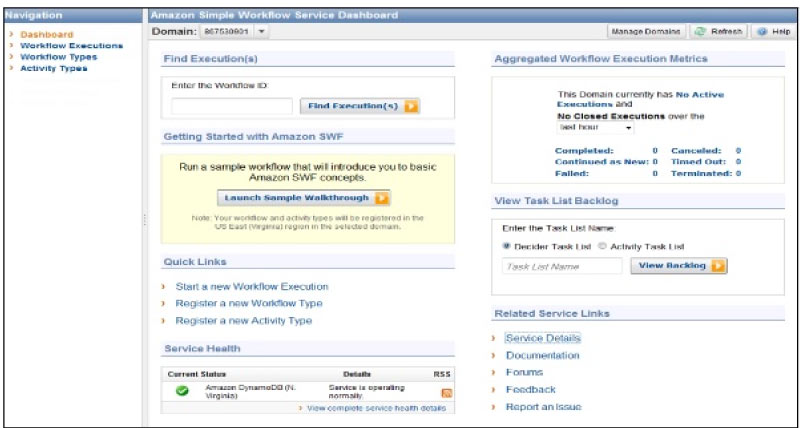Click the Workflow ID input field
The width and height of the screenshot is (800, 428).
tap(232, 106)
